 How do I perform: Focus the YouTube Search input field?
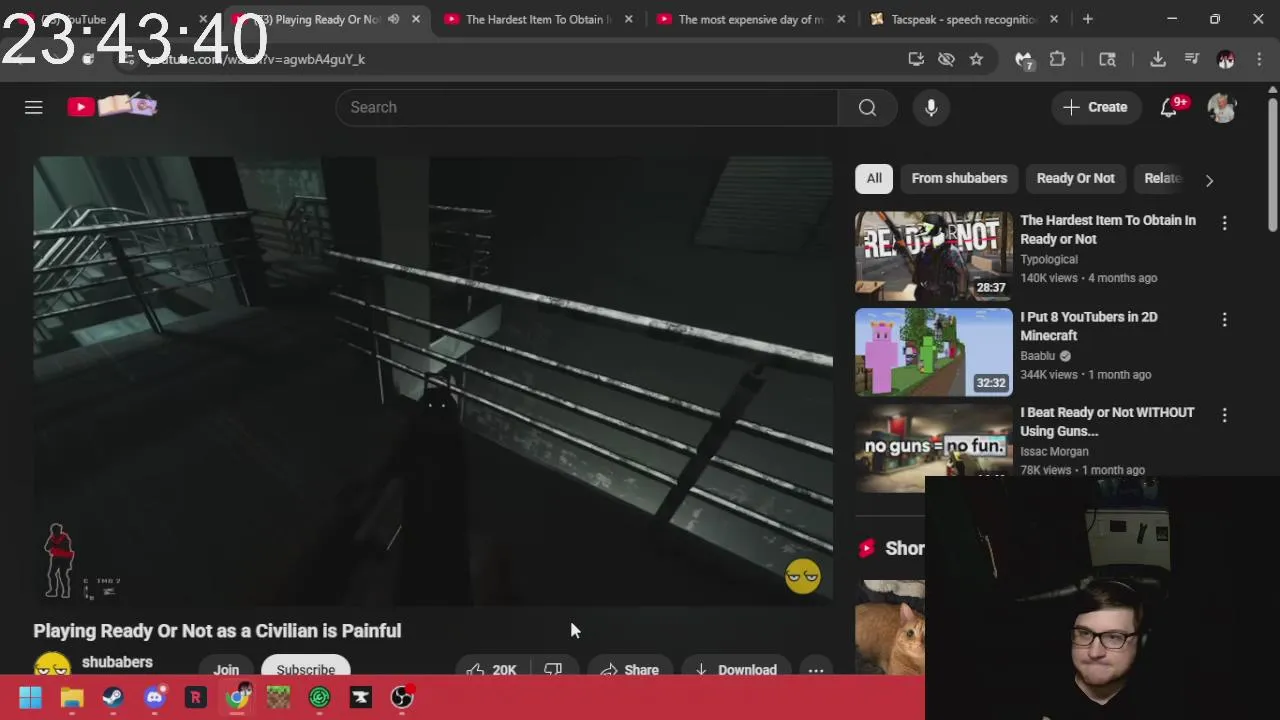pos(587,107)
